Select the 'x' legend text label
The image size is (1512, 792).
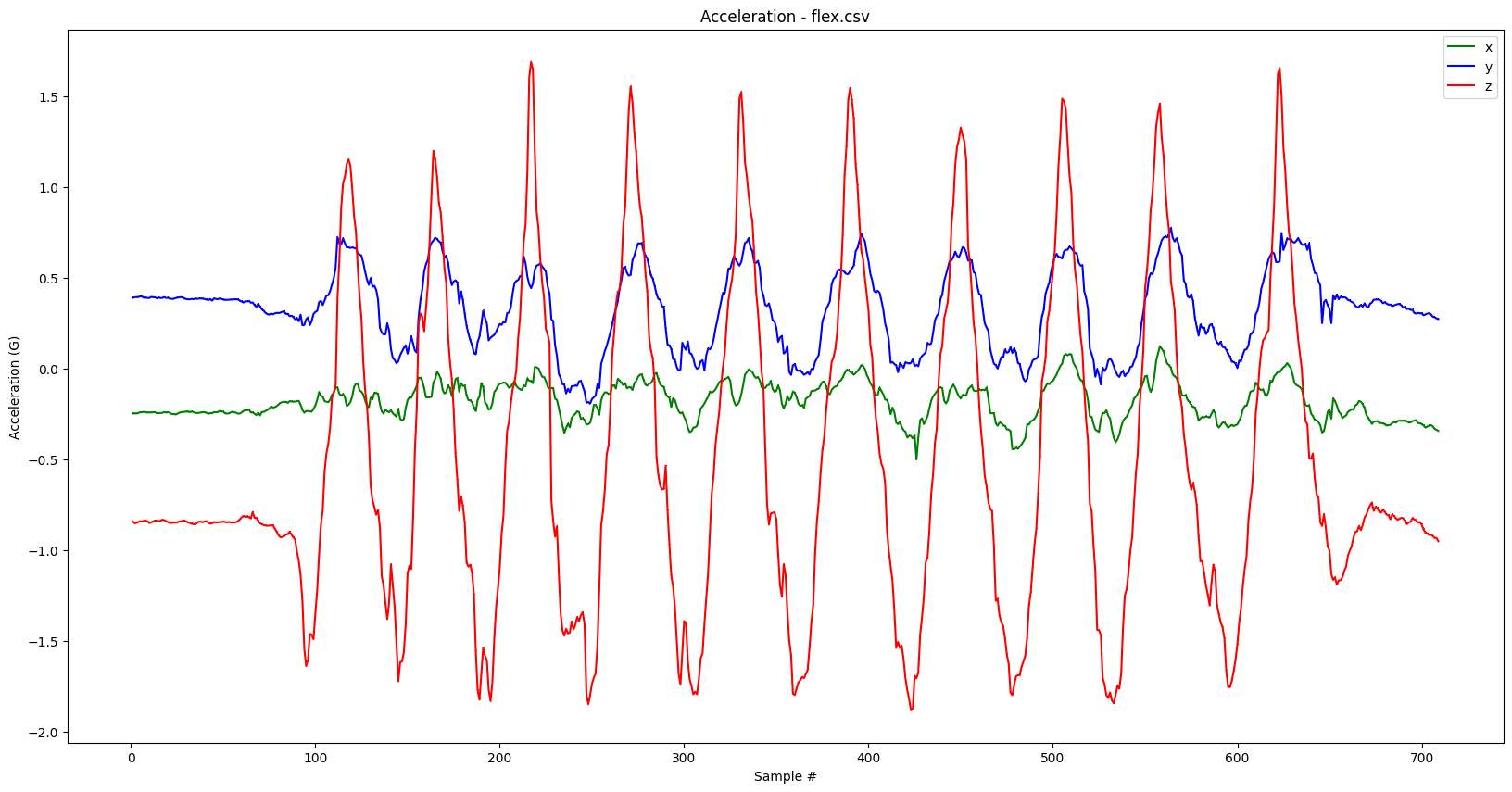point(1489,47)
